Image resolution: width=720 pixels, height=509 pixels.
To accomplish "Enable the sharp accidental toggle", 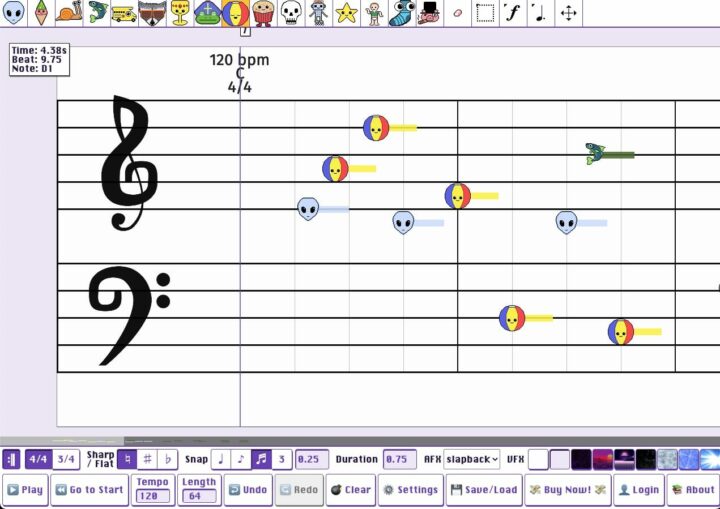I will [147, 459].
